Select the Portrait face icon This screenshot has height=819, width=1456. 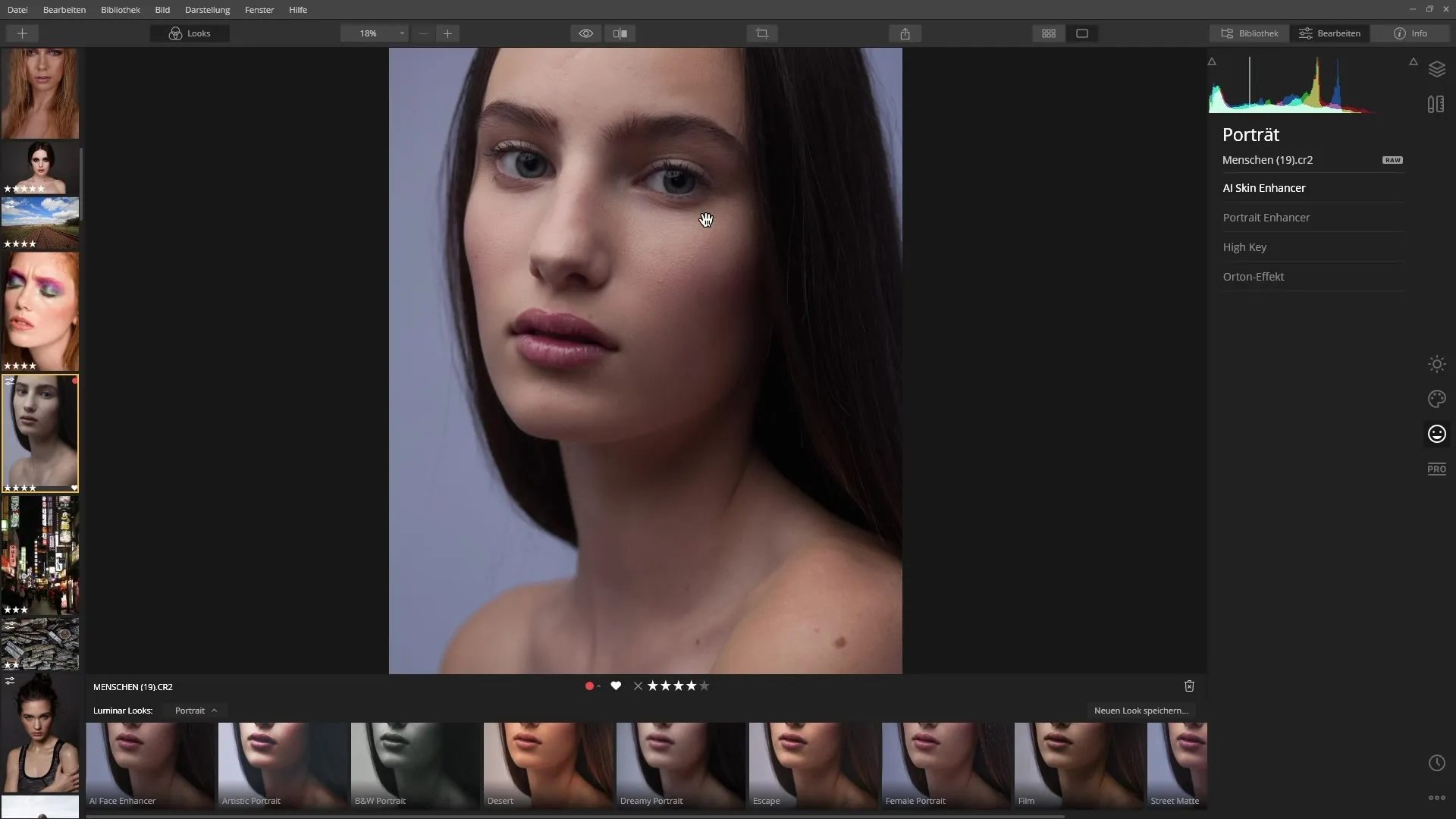pos(1436,434)
